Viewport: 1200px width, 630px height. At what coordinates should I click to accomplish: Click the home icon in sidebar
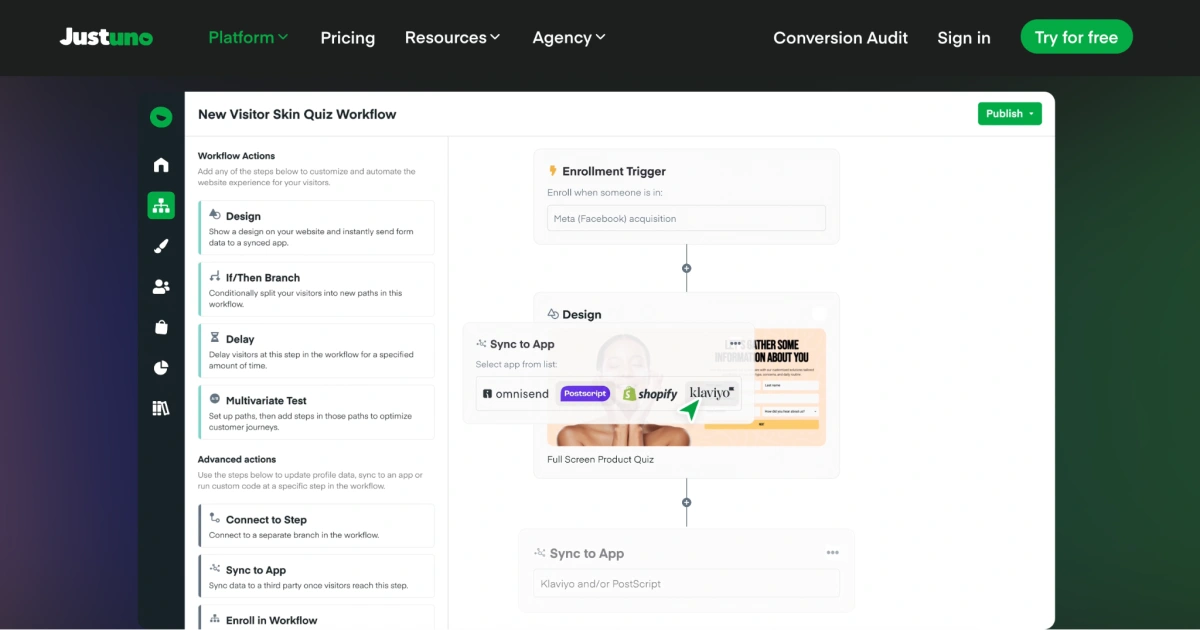click(161, 165)
